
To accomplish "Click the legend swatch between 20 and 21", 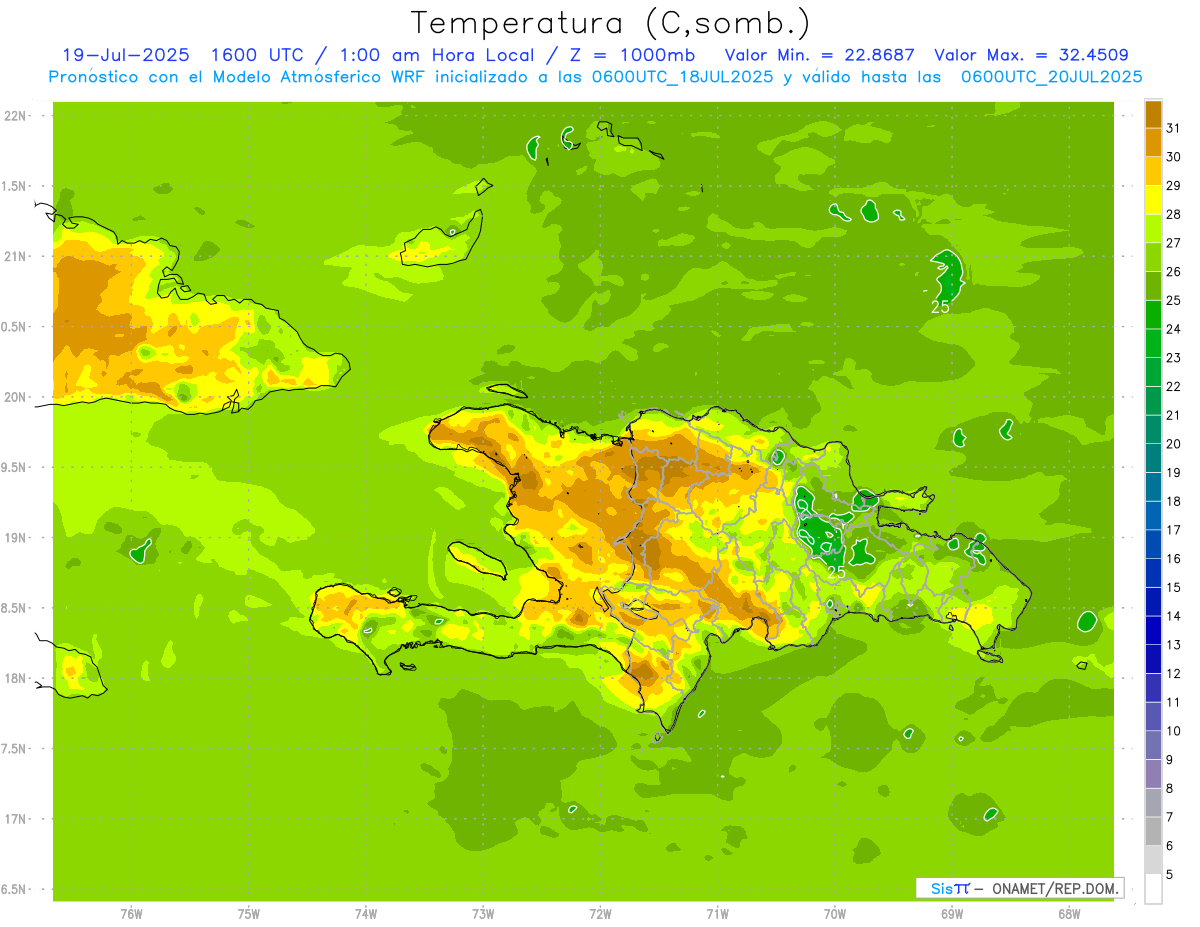I will pyautogui.click(x=1153, y=430).
